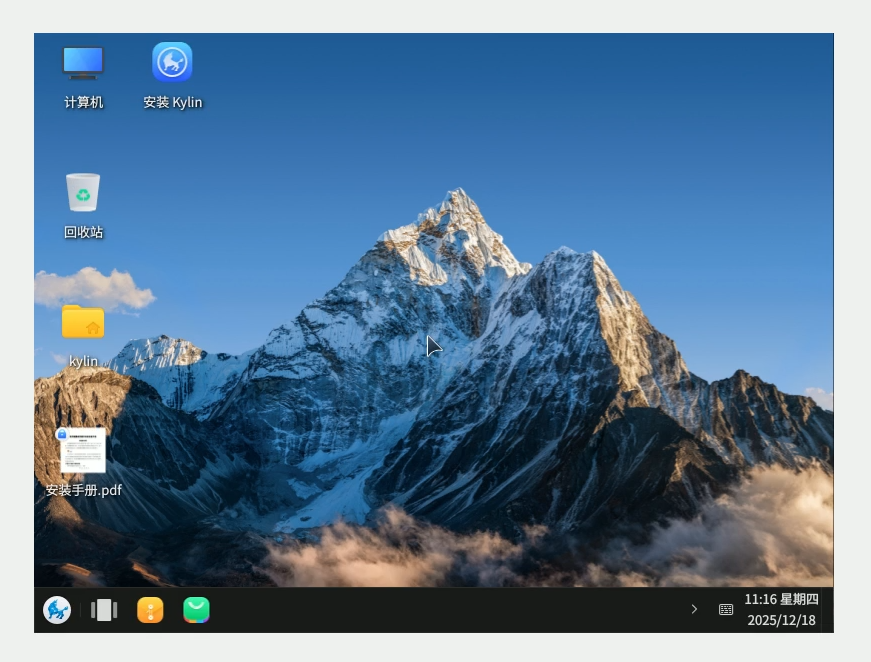Click the date 2025/12/18 in taskbar
Viewport: 871px width, 662px height.
point(781,620)
